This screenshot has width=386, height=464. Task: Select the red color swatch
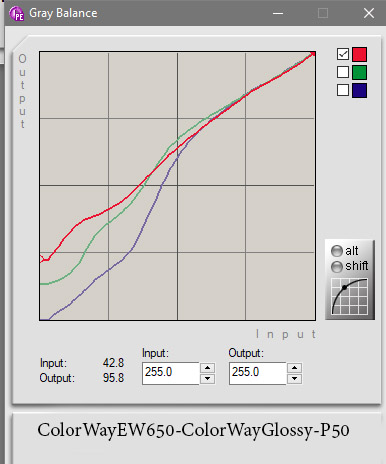pyautogui.click(x=359, y=54)
